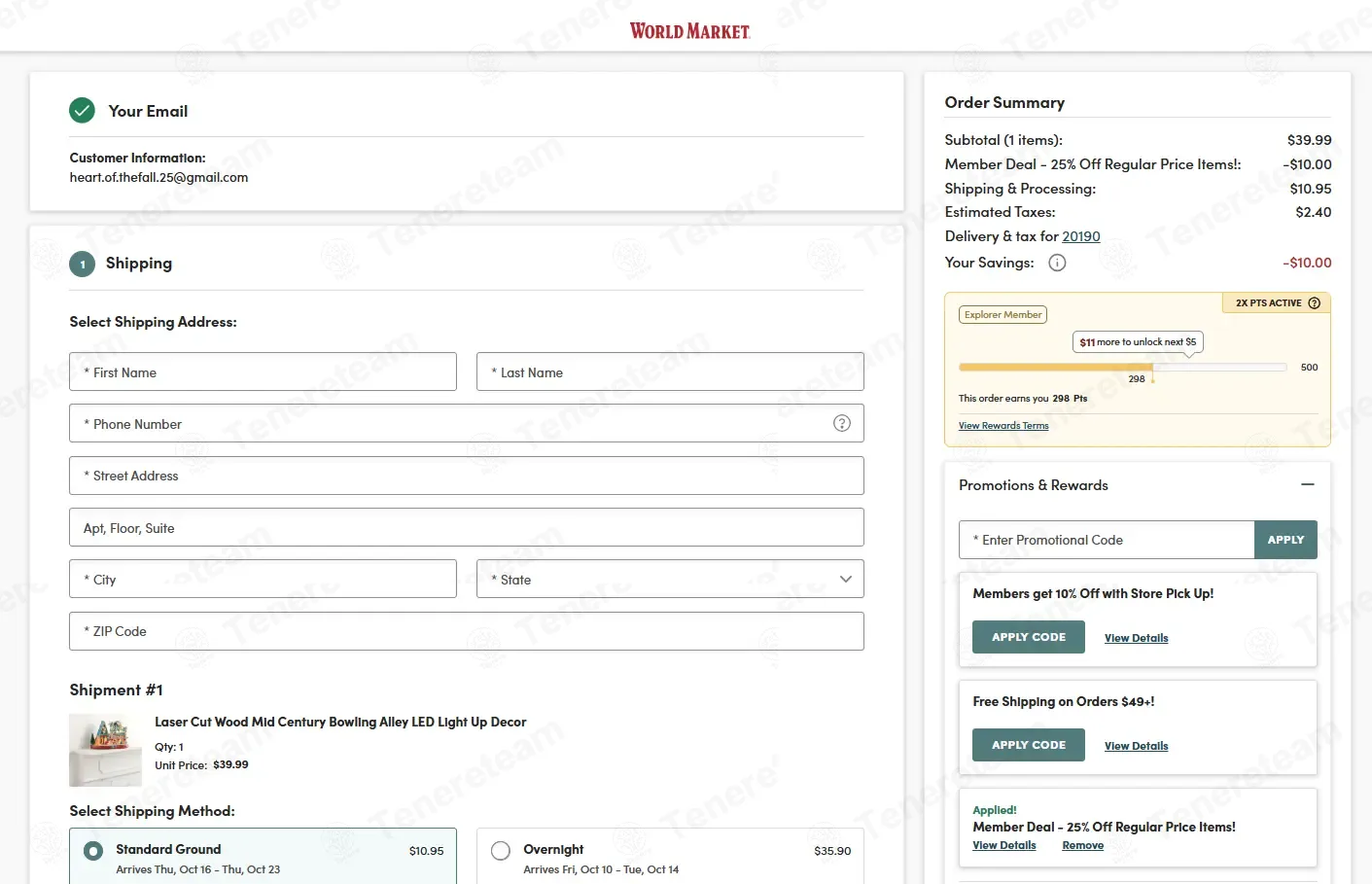Select Overnight shipping method

[x=501, y=851]
